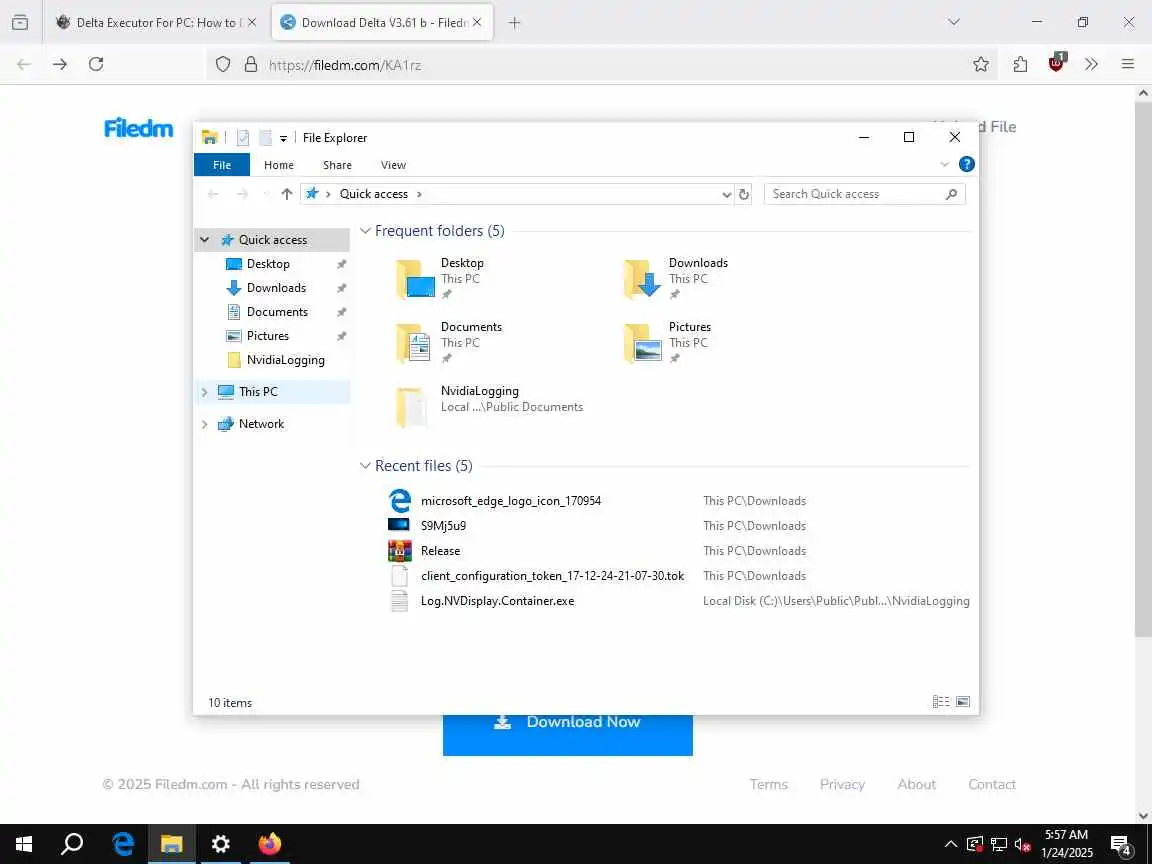Open the Privacy footer link
The height and width of the screenshot is (864, 1152).
(842, 784)
